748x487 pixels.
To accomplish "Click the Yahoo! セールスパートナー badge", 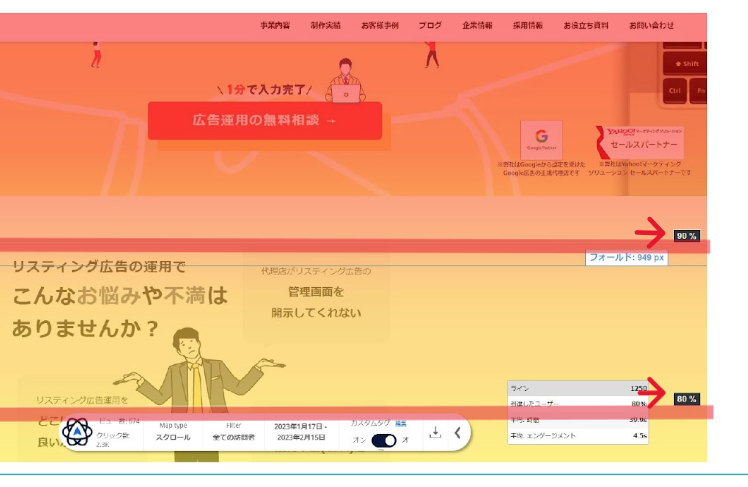I will point(640,142).
